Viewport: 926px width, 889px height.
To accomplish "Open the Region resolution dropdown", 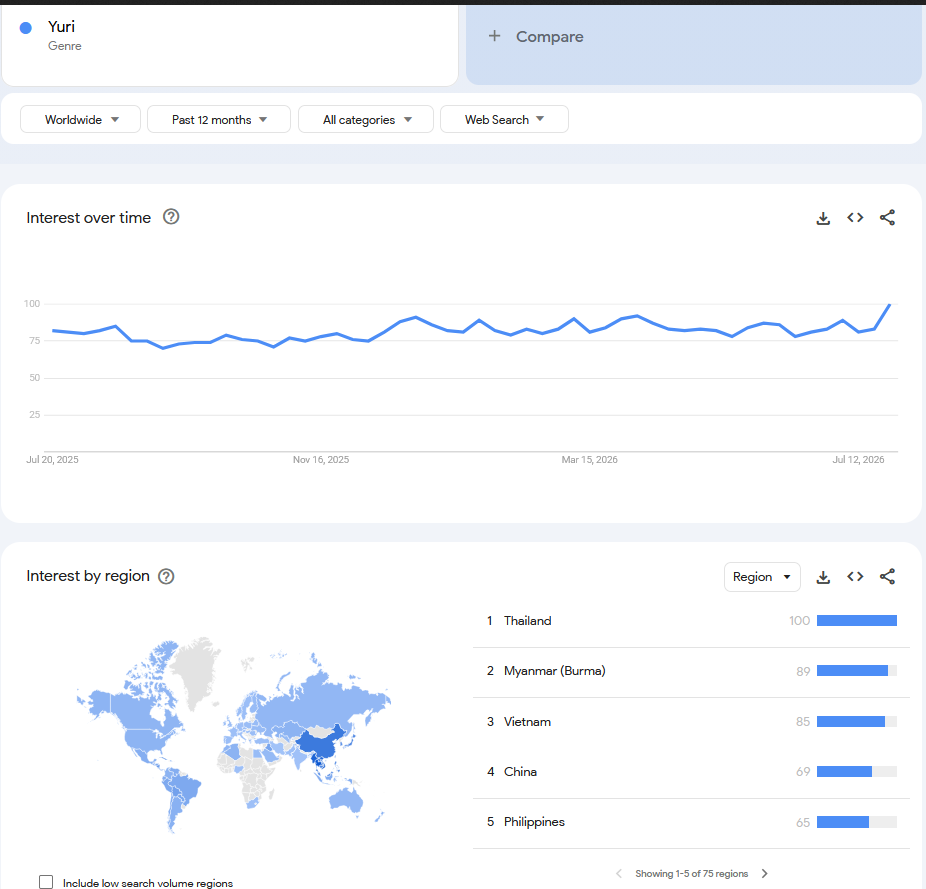I will point(762,577).
